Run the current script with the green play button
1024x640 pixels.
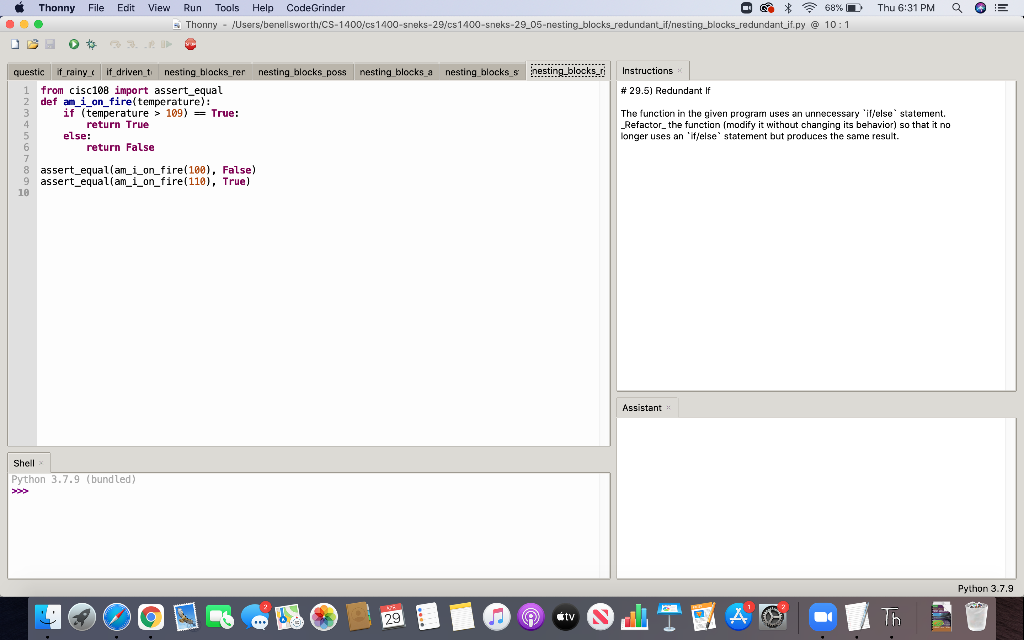(74, 44)
